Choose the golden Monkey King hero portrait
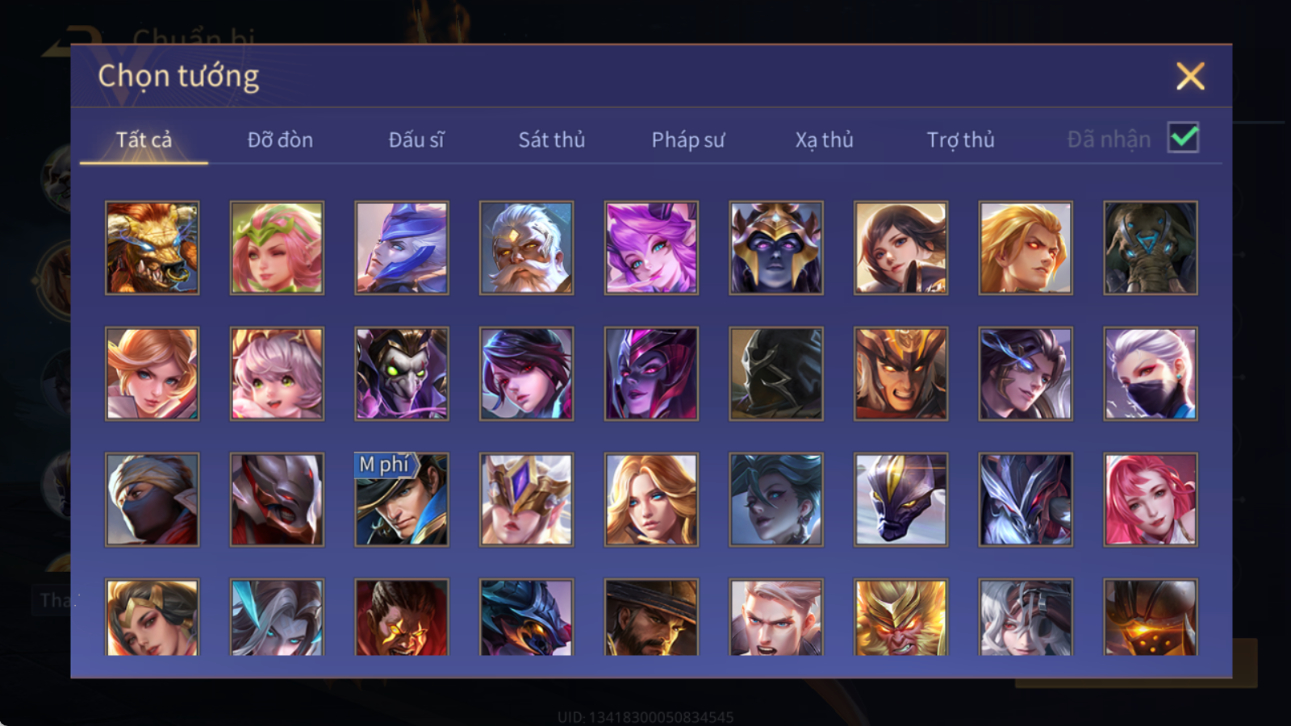This screenshot has width=1291, height=726. [900, 617]
